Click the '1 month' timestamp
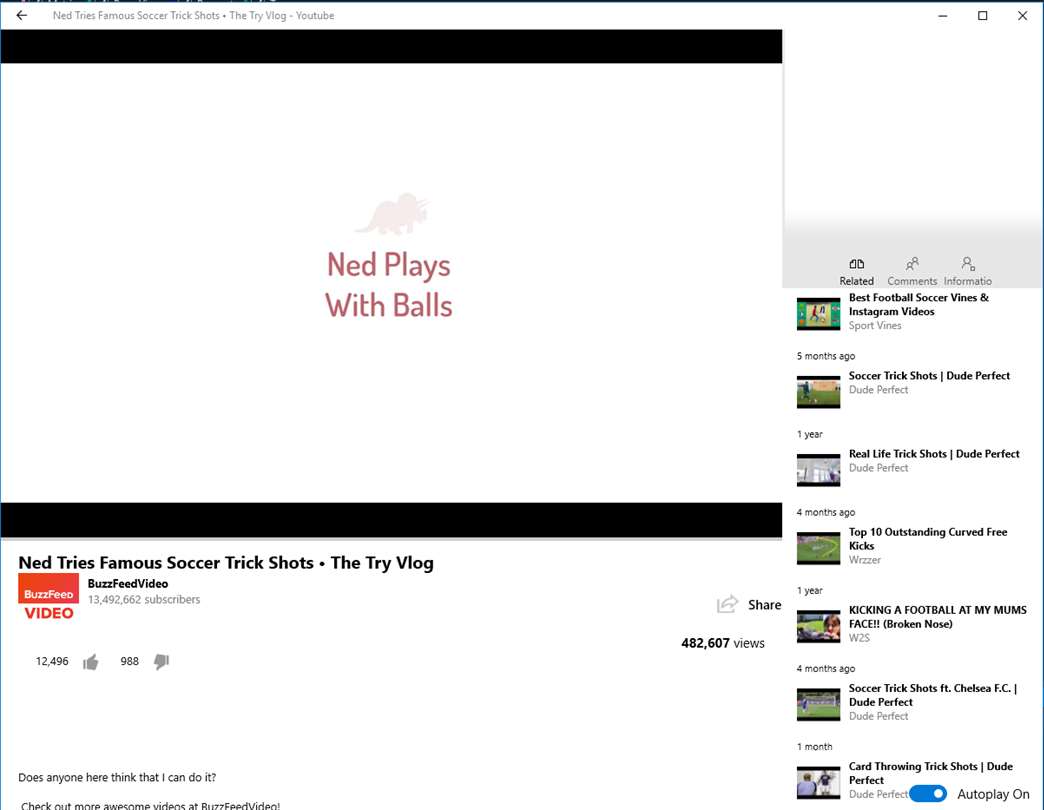Screen dimensions: 1044x810 pyautogui.click(x=814, y=747)
